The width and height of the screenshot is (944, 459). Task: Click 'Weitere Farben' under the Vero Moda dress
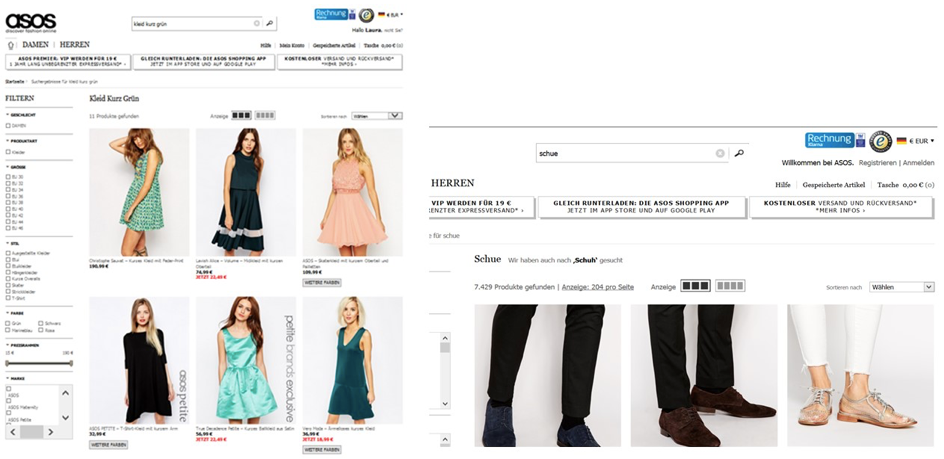coord(322,449)
